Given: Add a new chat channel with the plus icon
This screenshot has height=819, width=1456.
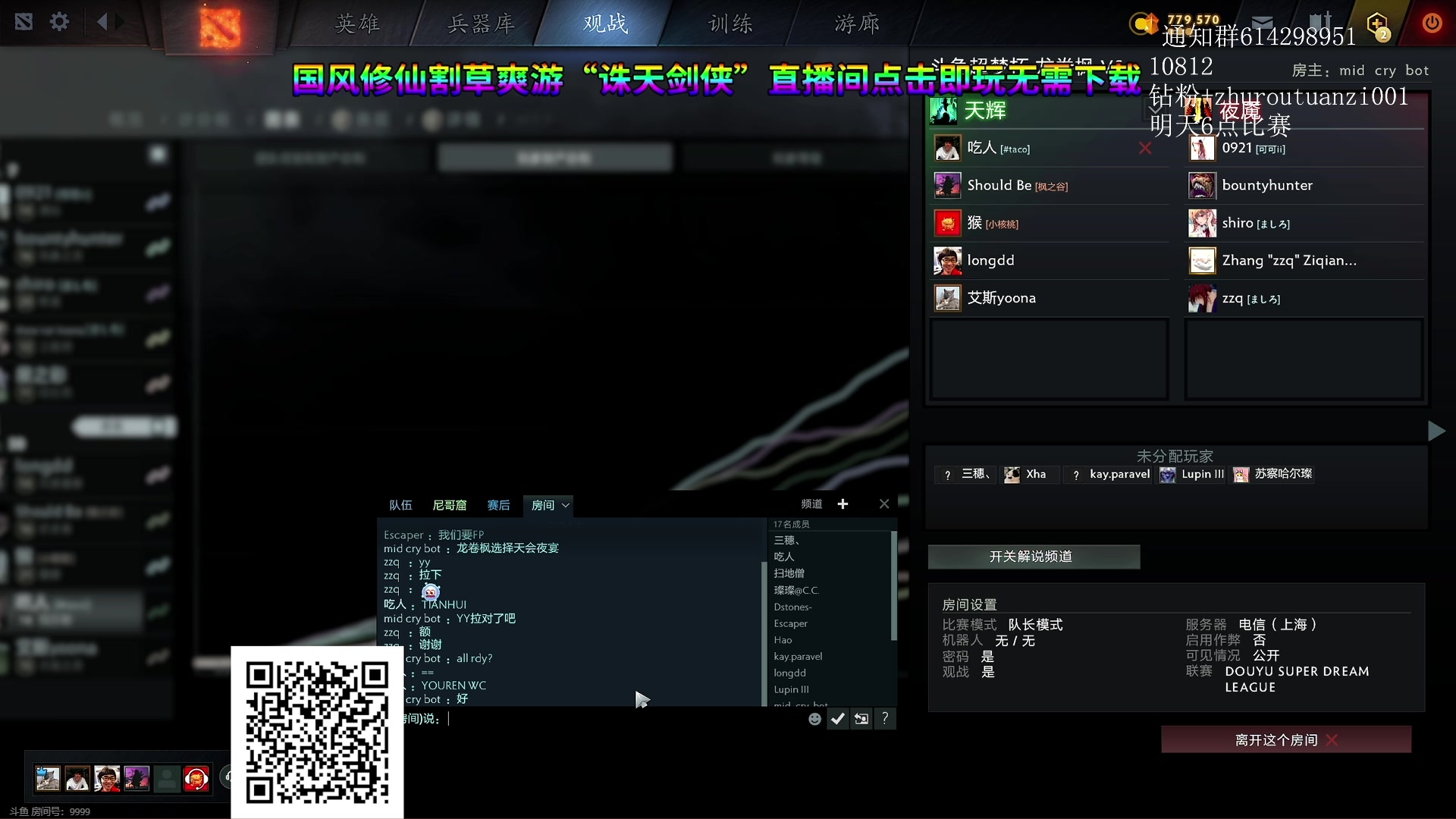Looking at the screenshot, I should click(x=843, y=504).
